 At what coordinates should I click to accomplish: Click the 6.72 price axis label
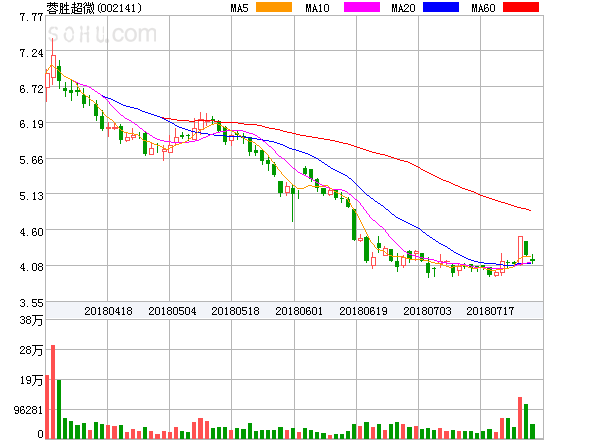pyautogui.click(x=31, y=89)
